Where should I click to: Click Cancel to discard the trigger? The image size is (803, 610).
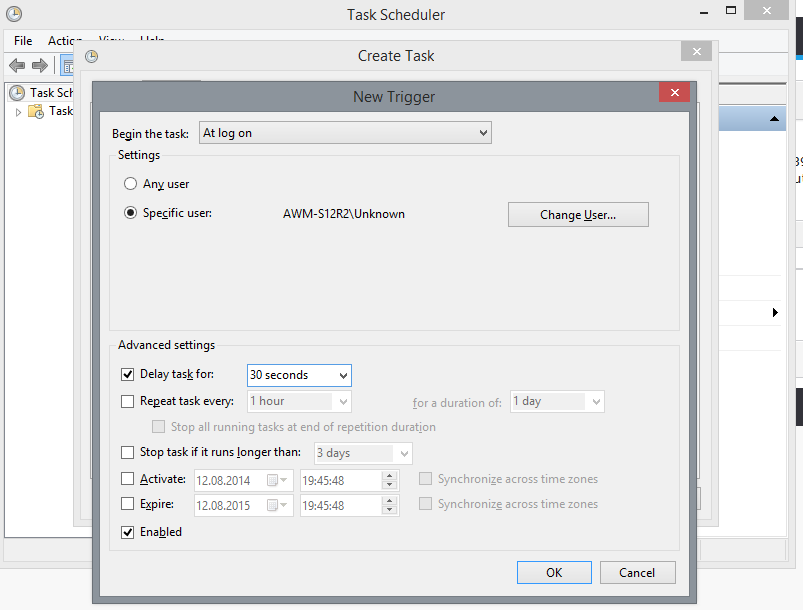coord(637,573)
